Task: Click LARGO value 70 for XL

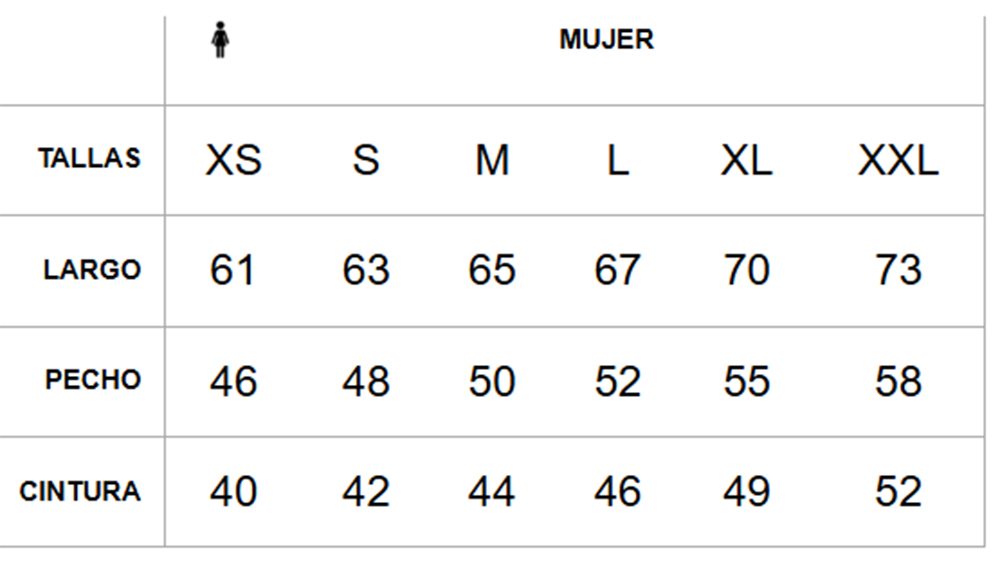Action: coord(746,270)
